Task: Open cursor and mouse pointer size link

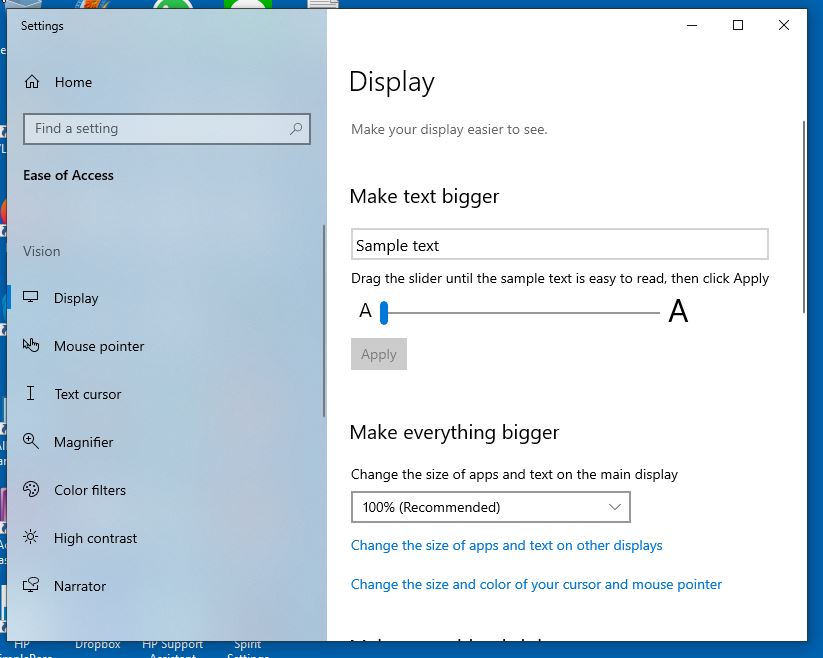Action: [536, 584]
